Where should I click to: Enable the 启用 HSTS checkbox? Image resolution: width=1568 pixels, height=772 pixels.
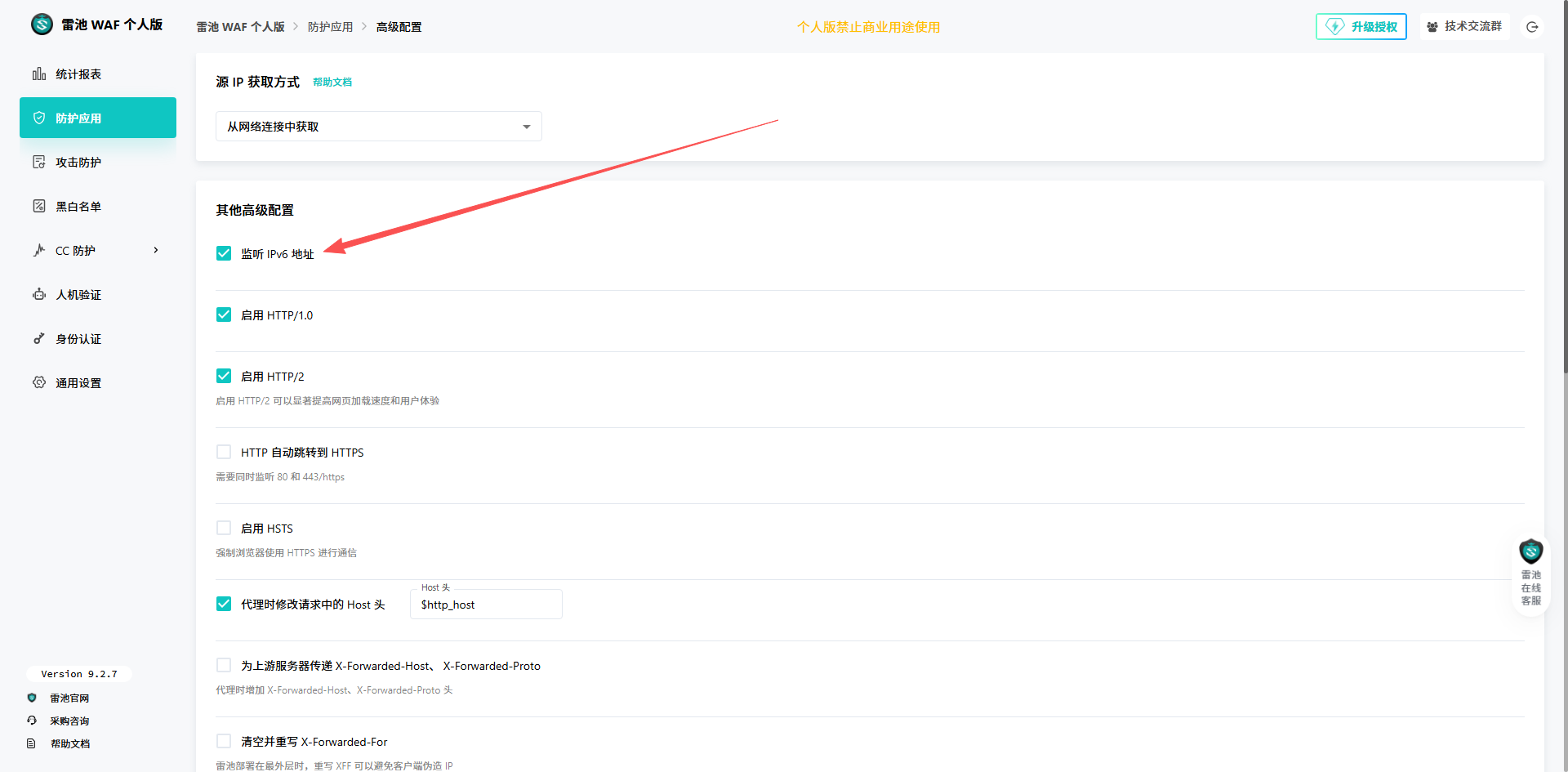point(224,528)
